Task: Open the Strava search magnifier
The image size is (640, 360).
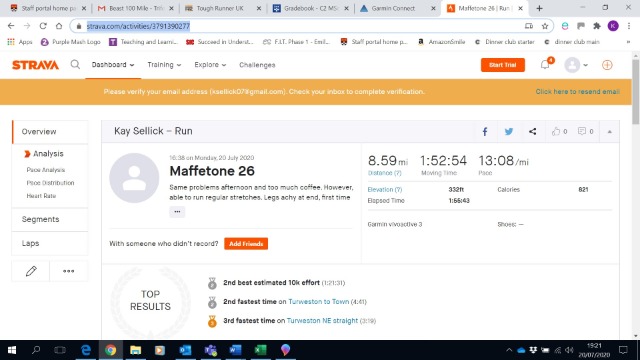Action: 75,64
